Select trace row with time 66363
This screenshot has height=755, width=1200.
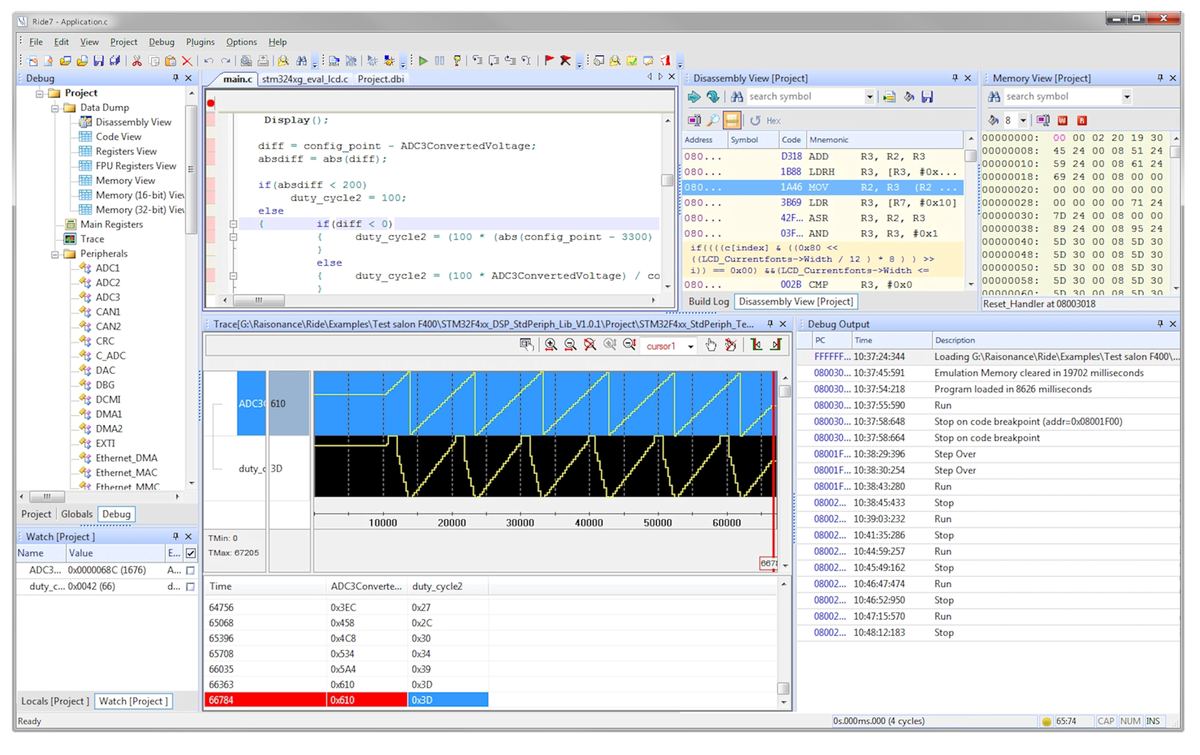[345, 684]
